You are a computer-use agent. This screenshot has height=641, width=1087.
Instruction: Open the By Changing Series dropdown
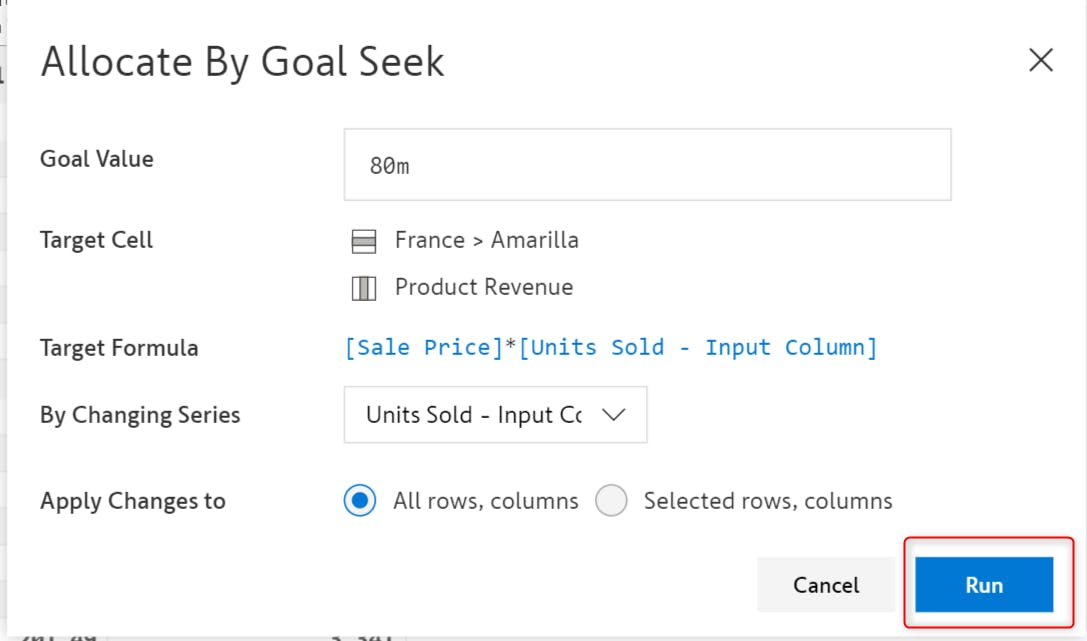[496, 415]
